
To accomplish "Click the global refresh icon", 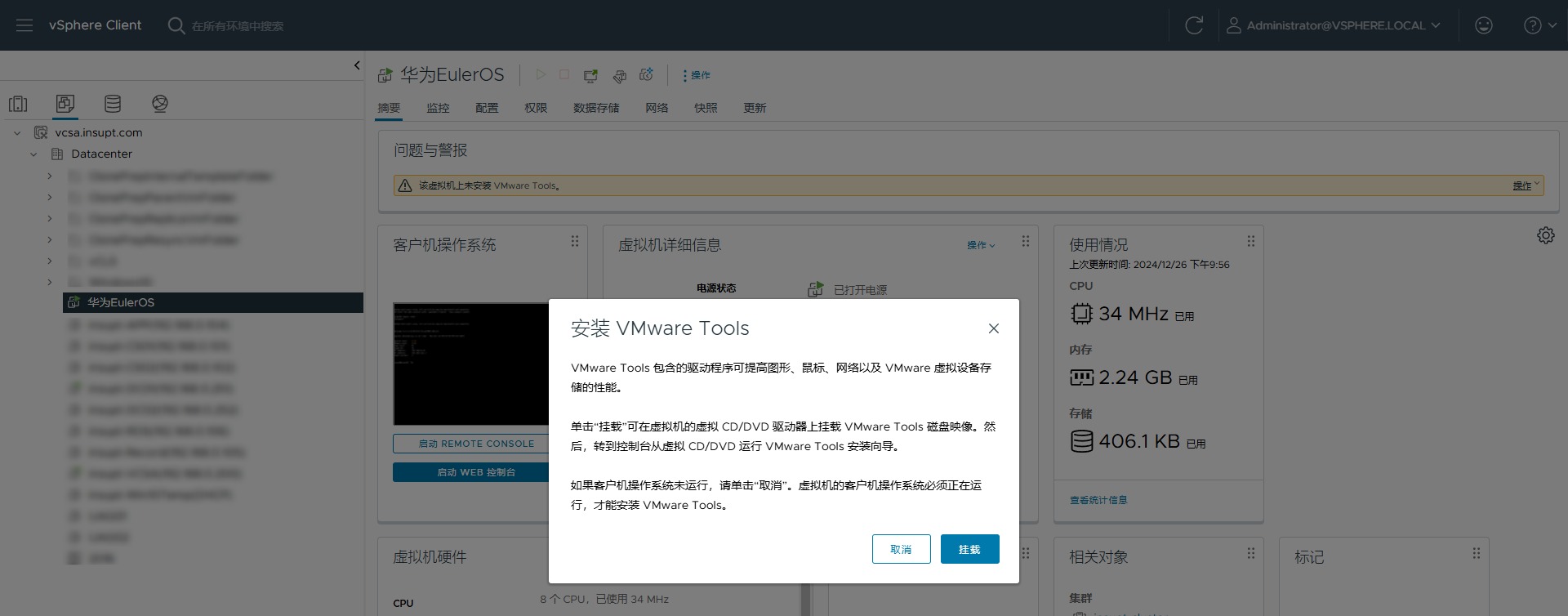I will [1193, 25].
